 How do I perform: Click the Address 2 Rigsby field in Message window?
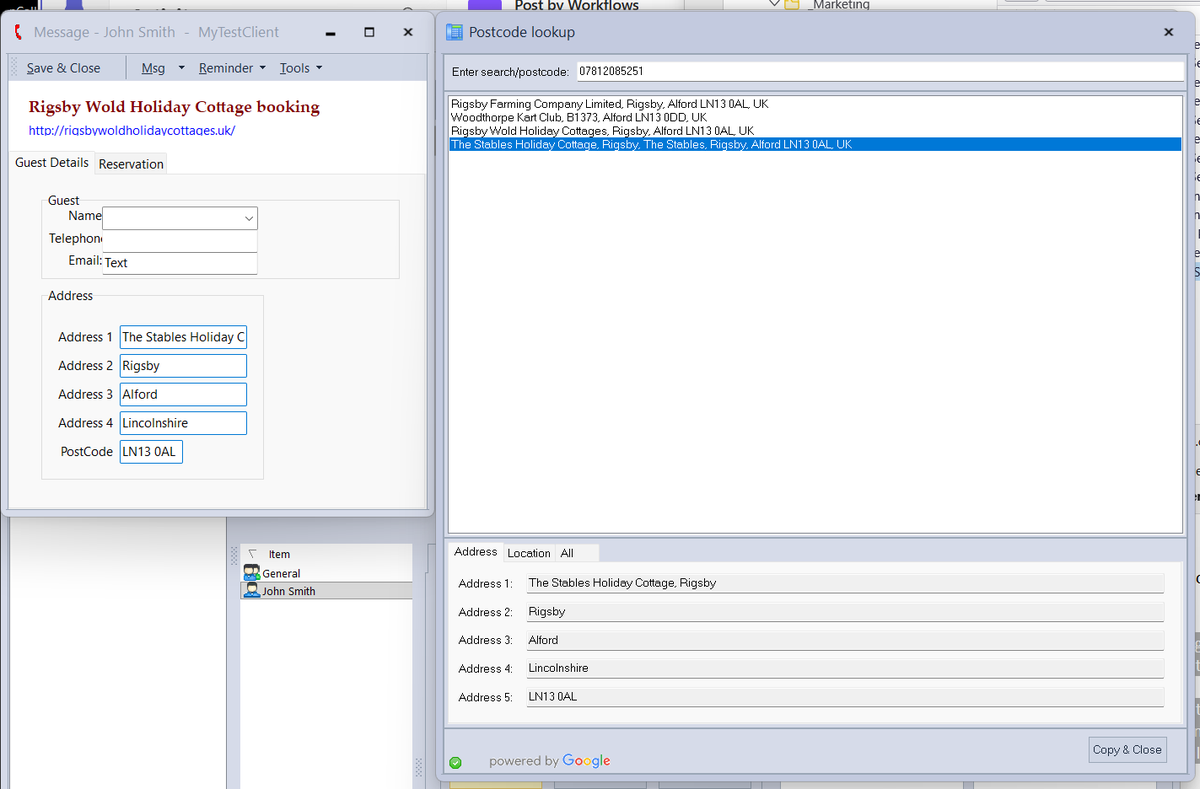pos(183,366)
